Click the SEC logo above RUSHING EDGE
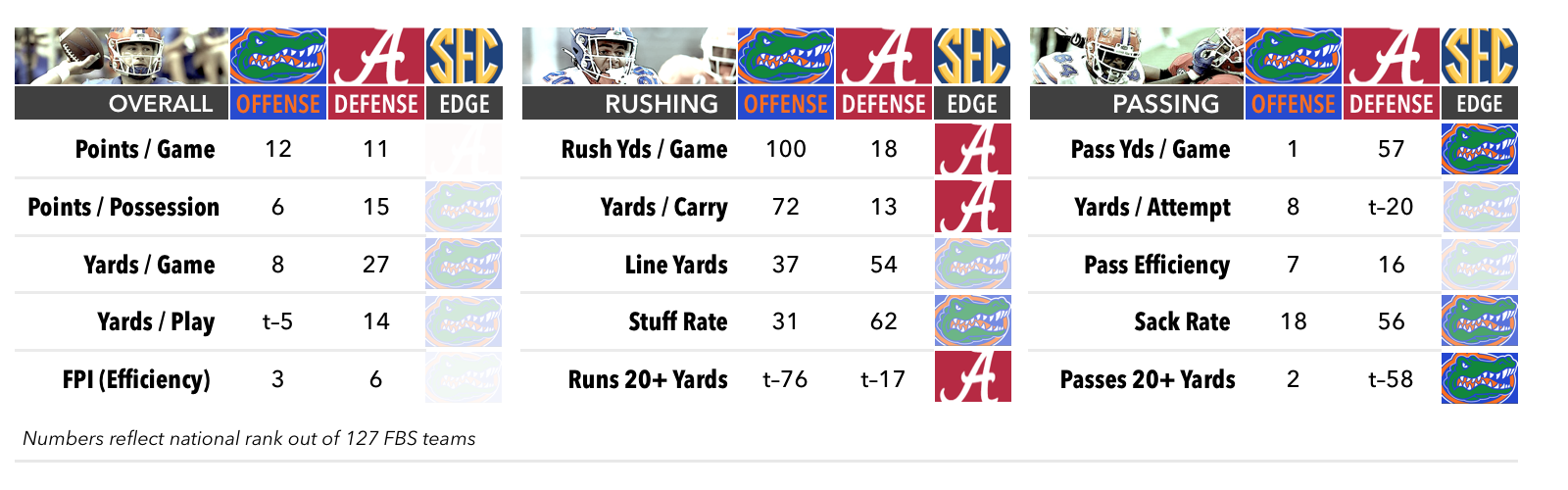The width and height of the screenshot is (1568, 490). (x=971, y=56)
